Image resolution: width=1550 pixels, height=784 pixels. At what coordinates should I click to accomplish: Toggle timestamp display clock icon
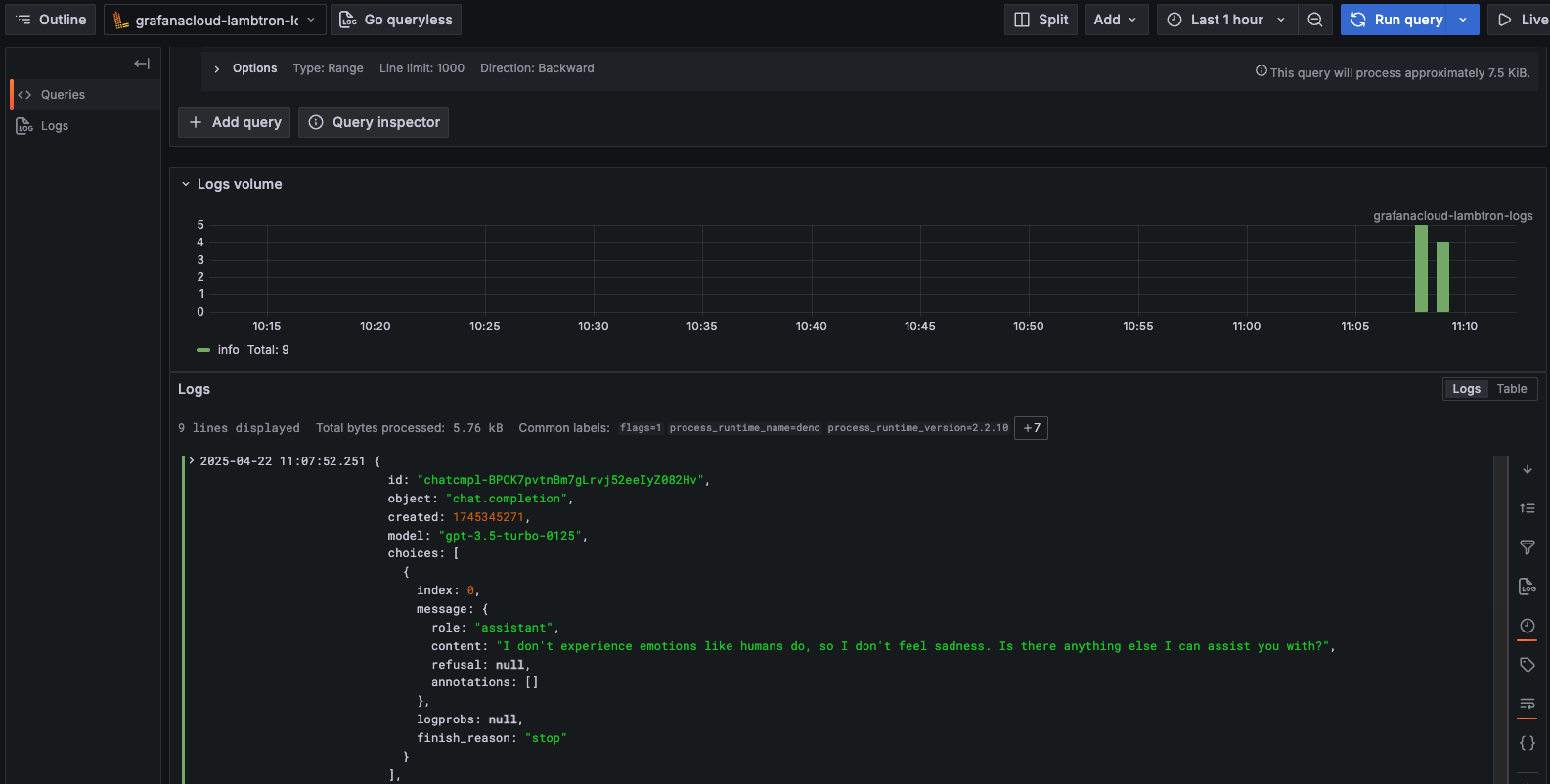click(x=1528, y=626)
